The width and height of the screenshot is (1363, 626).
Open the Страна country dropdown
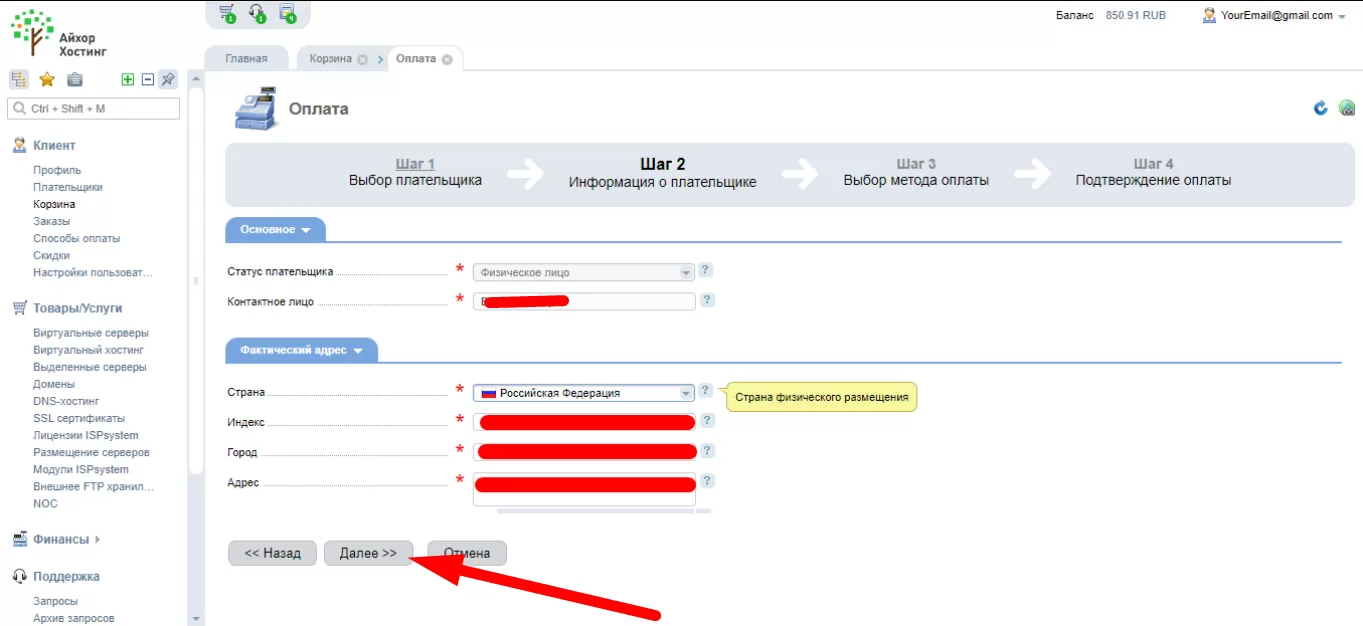[x=584, y=393]
